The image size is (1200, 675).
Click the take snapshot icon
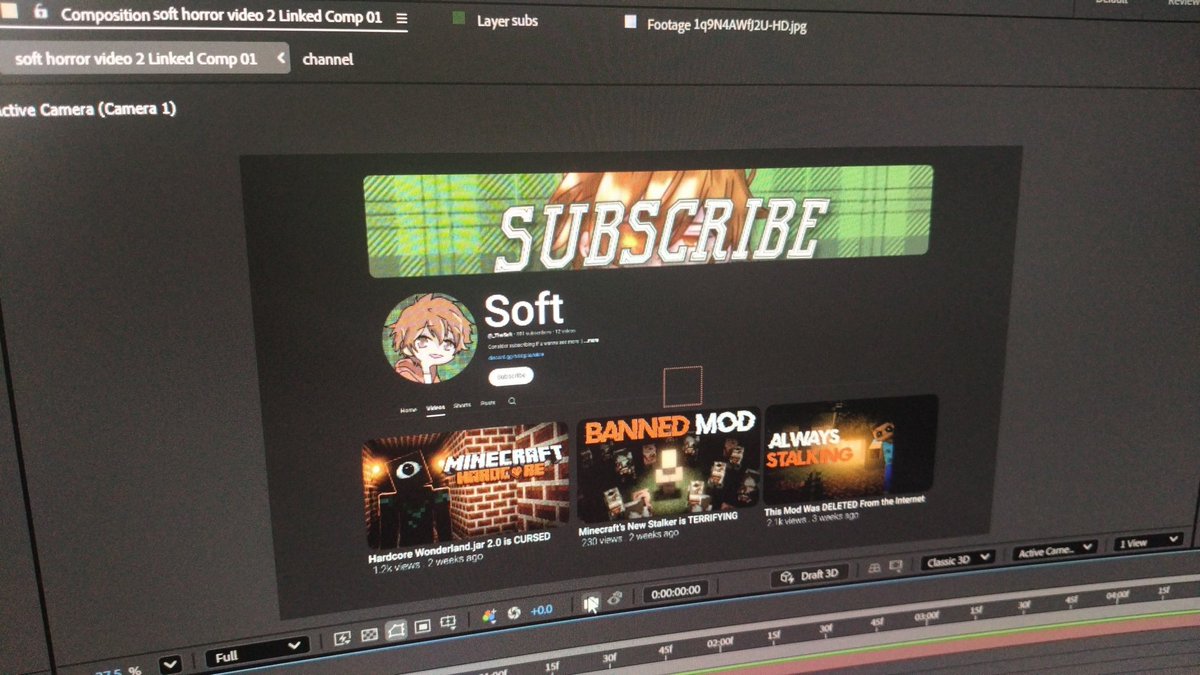pos(590,603)
